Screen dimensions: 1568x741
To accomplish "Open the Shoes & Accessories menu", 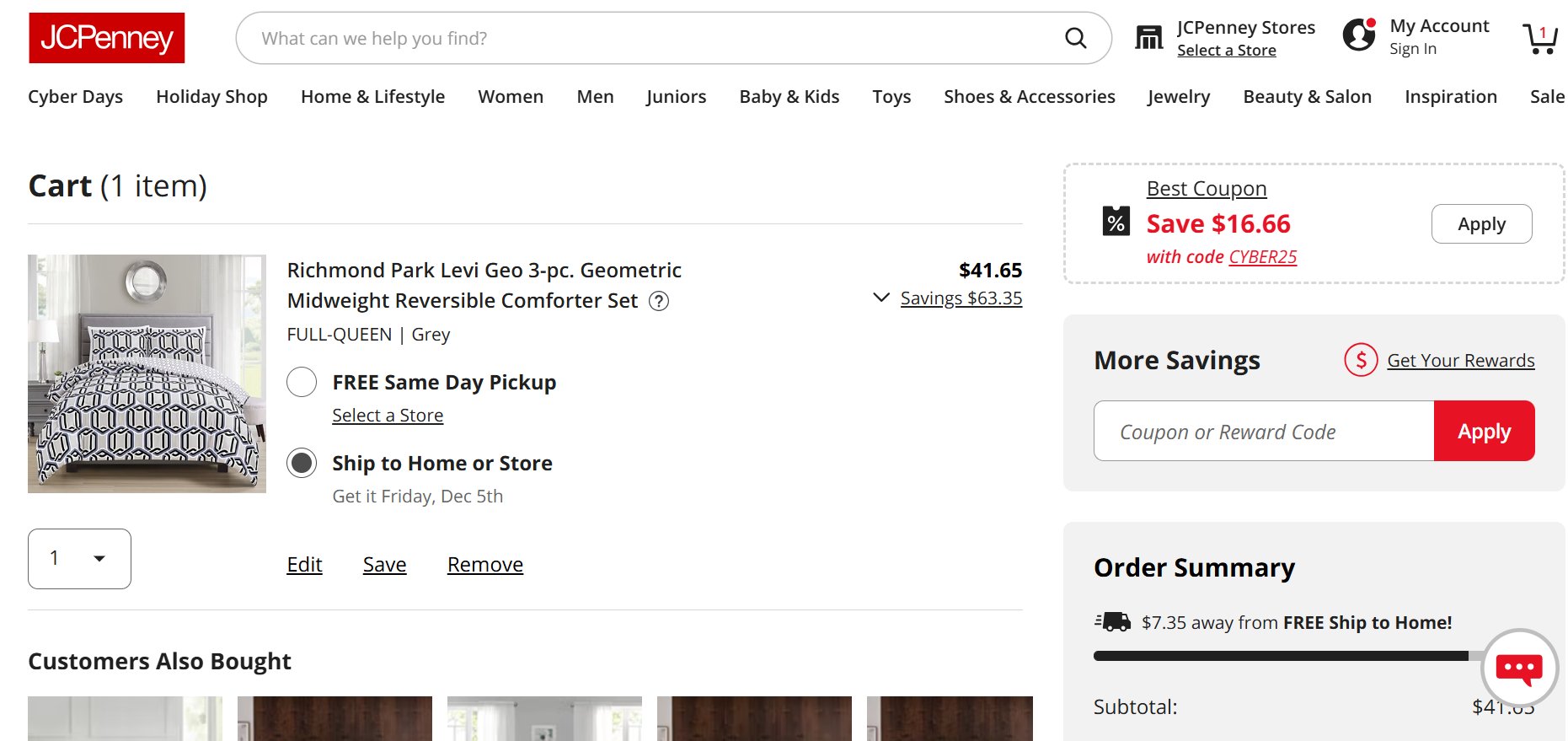I will [x=1029, y=97].
